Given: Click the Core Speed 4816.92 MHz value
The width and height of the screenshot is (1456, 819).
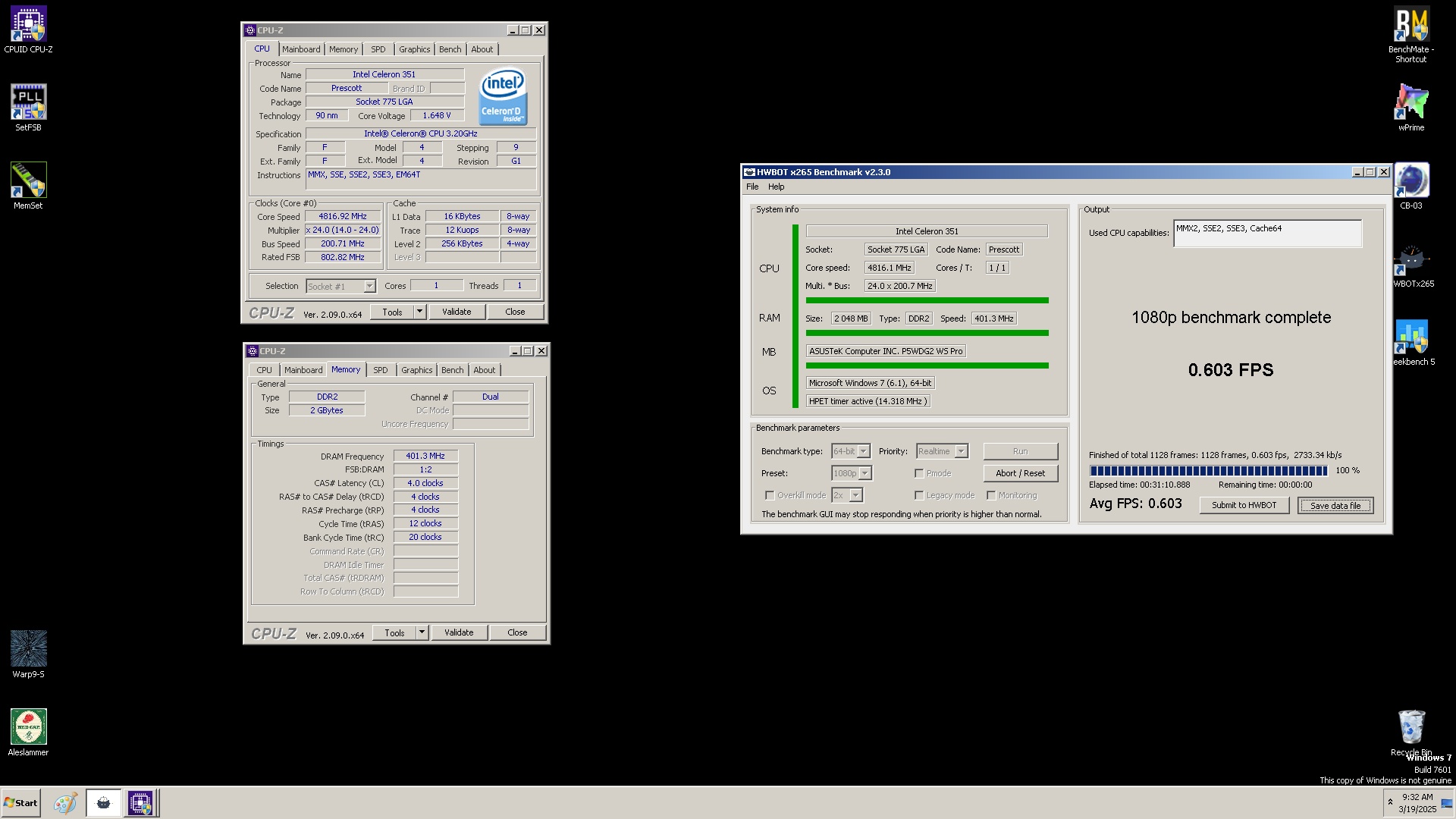Looking at the screenshot, I should (x=343, y=217).
